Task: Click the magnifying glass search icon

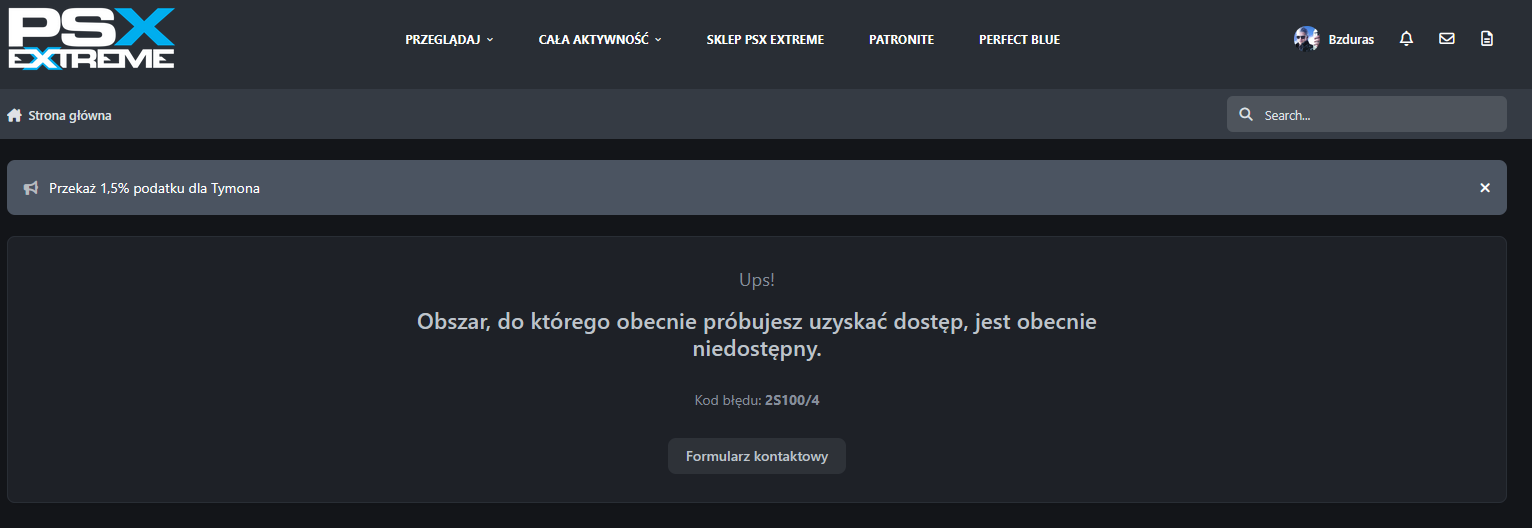Action: tap(1246, 115)
